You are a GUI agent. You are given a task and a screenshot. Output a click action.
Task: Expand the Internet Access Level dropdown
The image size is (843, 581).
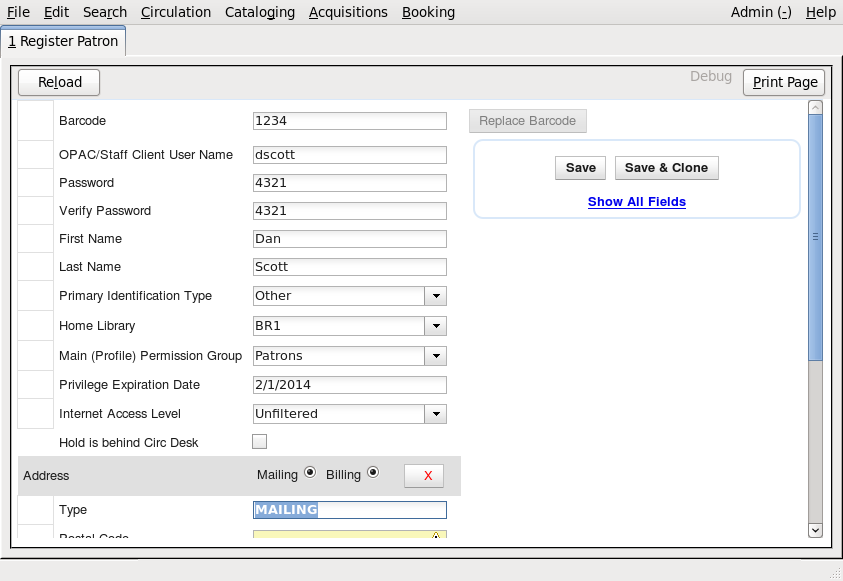coord(435,414)
